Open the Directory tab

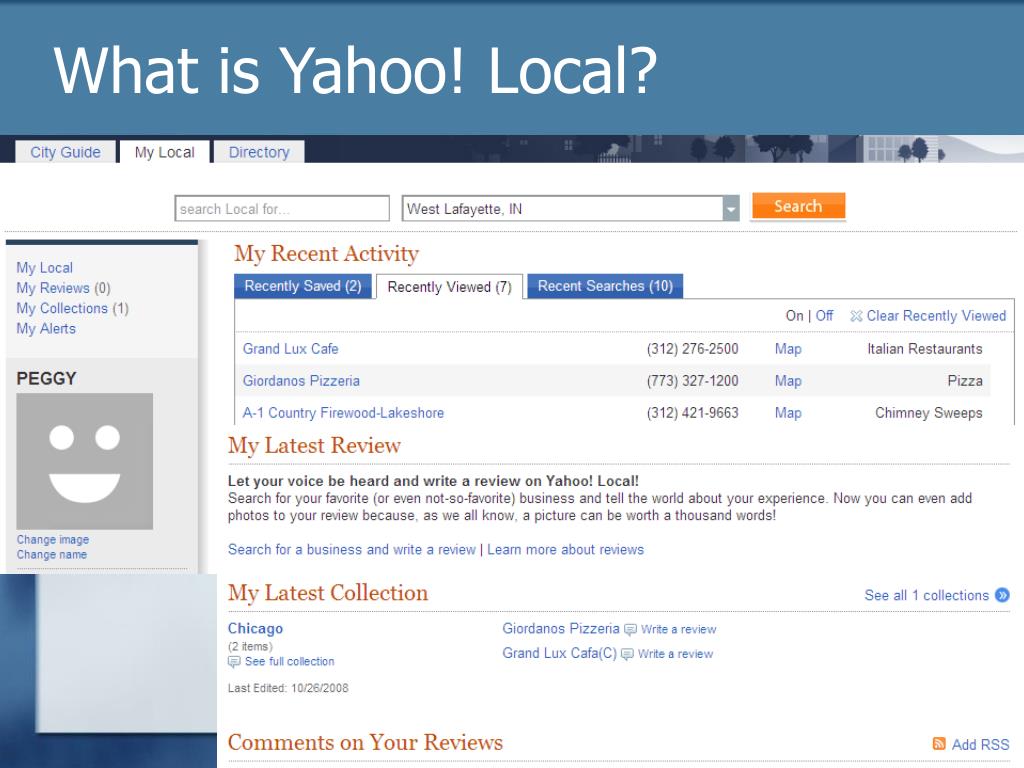pos(259,152)
